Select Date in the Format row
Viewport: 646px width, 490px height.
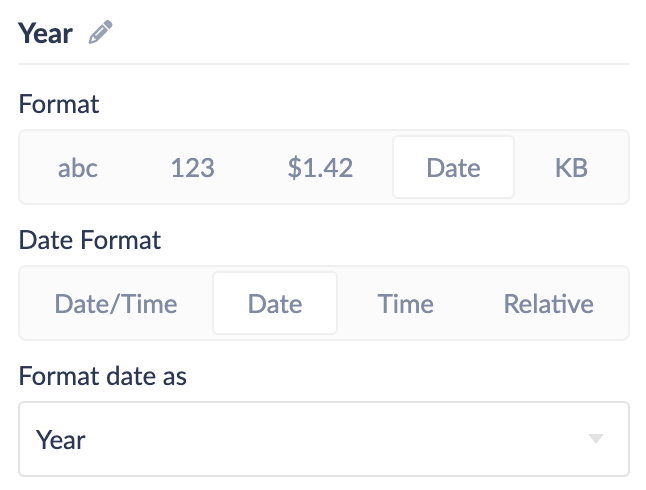tap(453, 167)
